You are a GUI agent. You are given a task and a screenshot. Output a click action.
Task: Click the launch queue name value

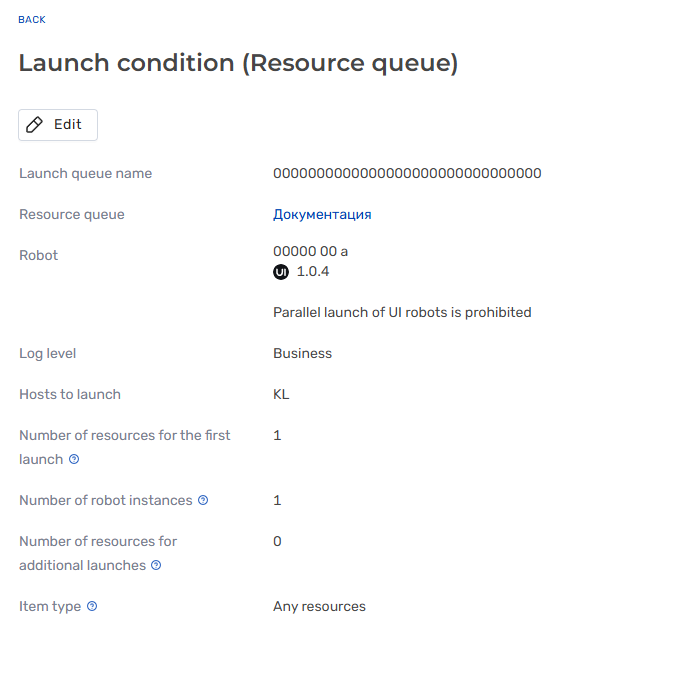pyautogui.click(x=407, y=173)
